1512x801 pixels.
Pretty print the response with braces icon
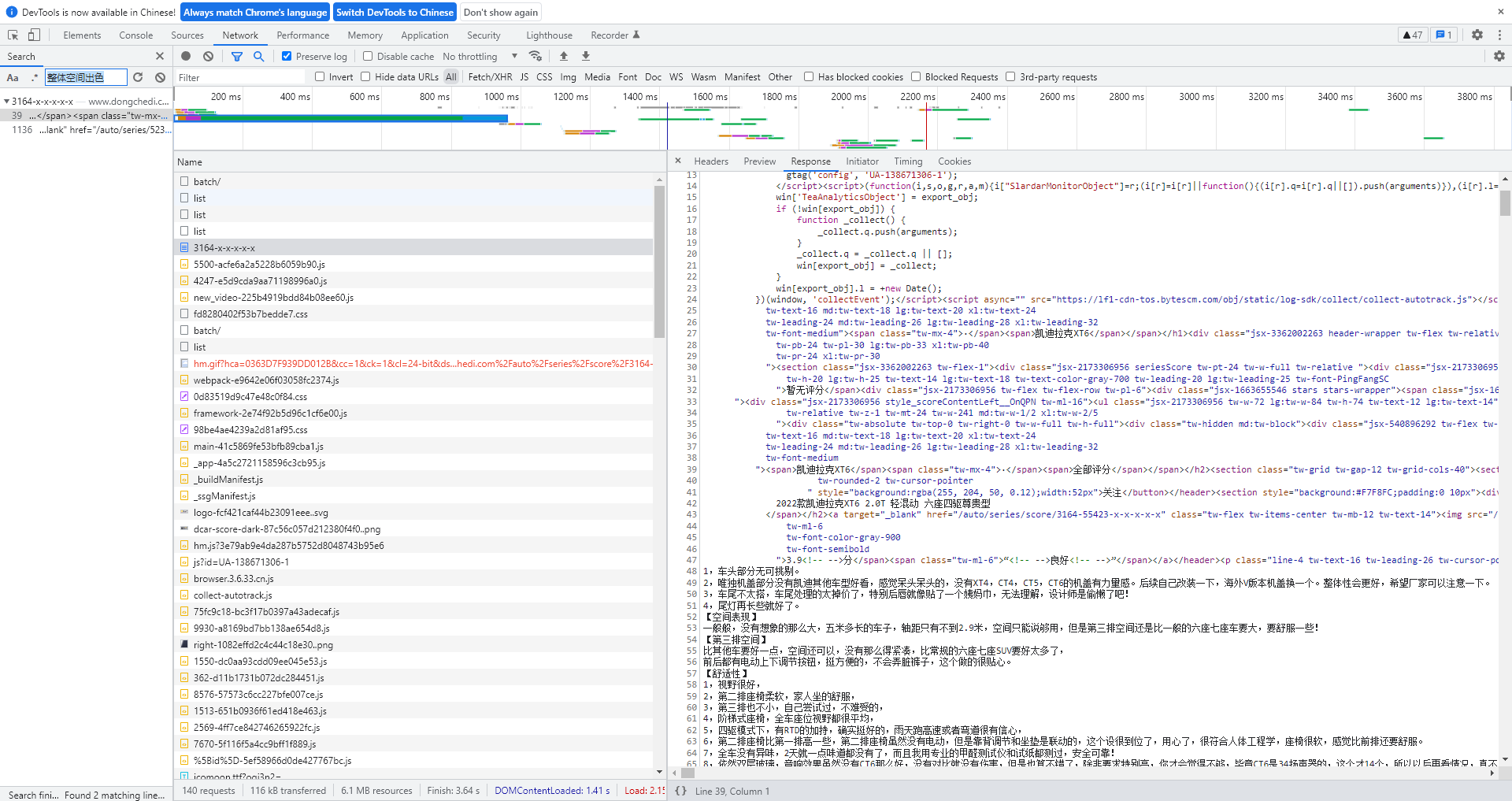pyautogui.click(x=680, y=791)
